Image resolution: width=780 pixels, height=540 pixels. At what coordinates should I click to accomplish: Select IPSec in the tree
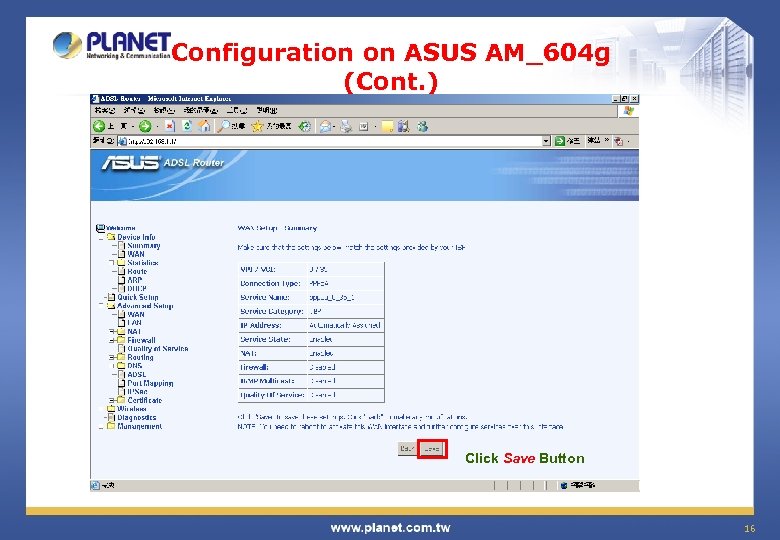point(137,392)
